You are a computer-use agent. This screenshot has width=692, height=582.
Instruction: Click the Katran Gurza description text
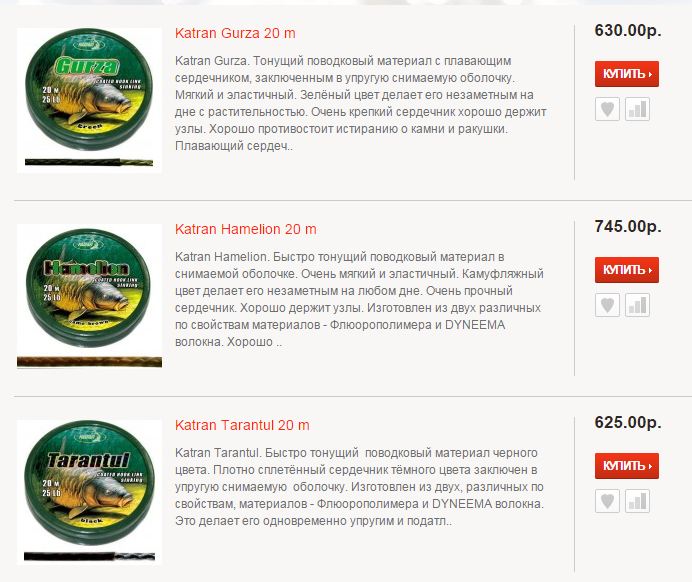coord(361,103)
